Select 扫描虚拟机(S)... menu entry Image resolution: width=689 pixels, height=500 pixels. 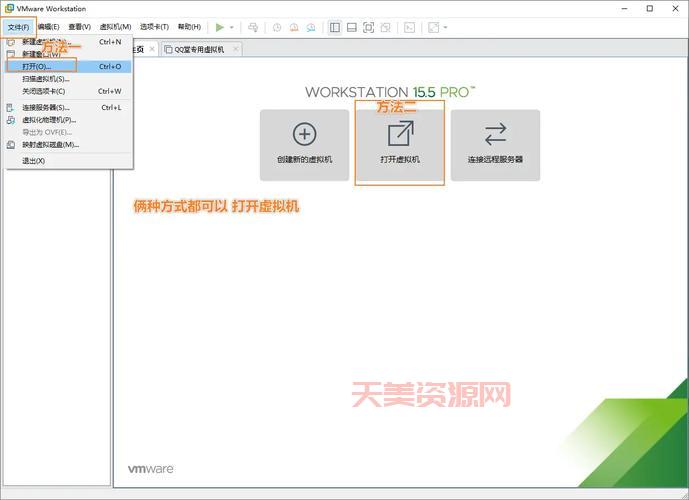coord(69,79)
